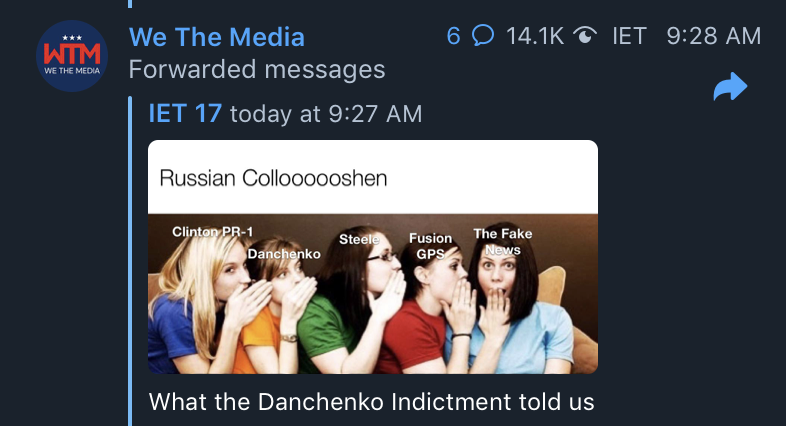Click the Fusion GPS label in meme
786x426 pixels.
point(430,246)
